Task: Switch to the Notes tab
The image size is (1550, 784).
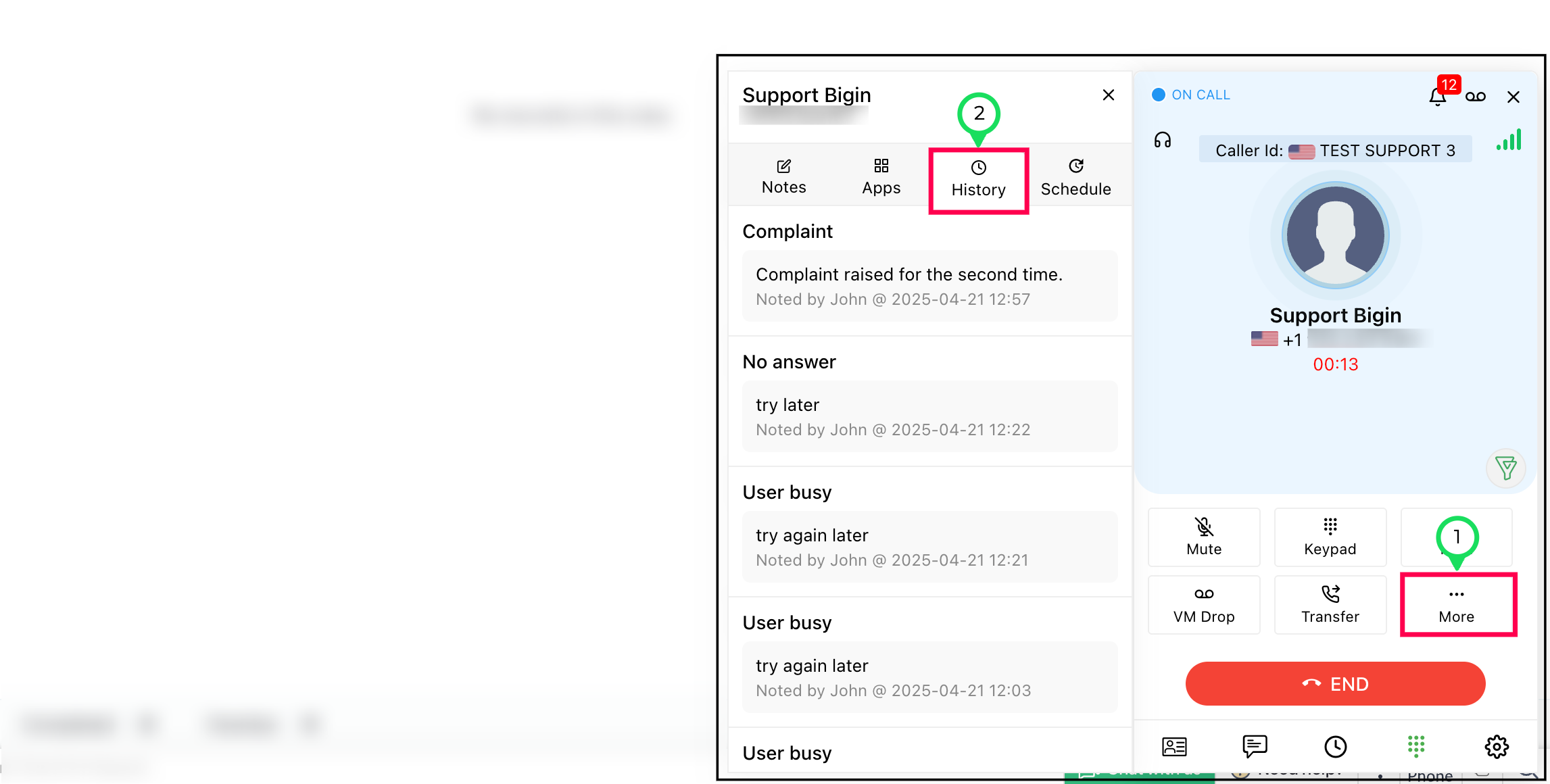Action: pyautogui.click(x=783, y=177)
